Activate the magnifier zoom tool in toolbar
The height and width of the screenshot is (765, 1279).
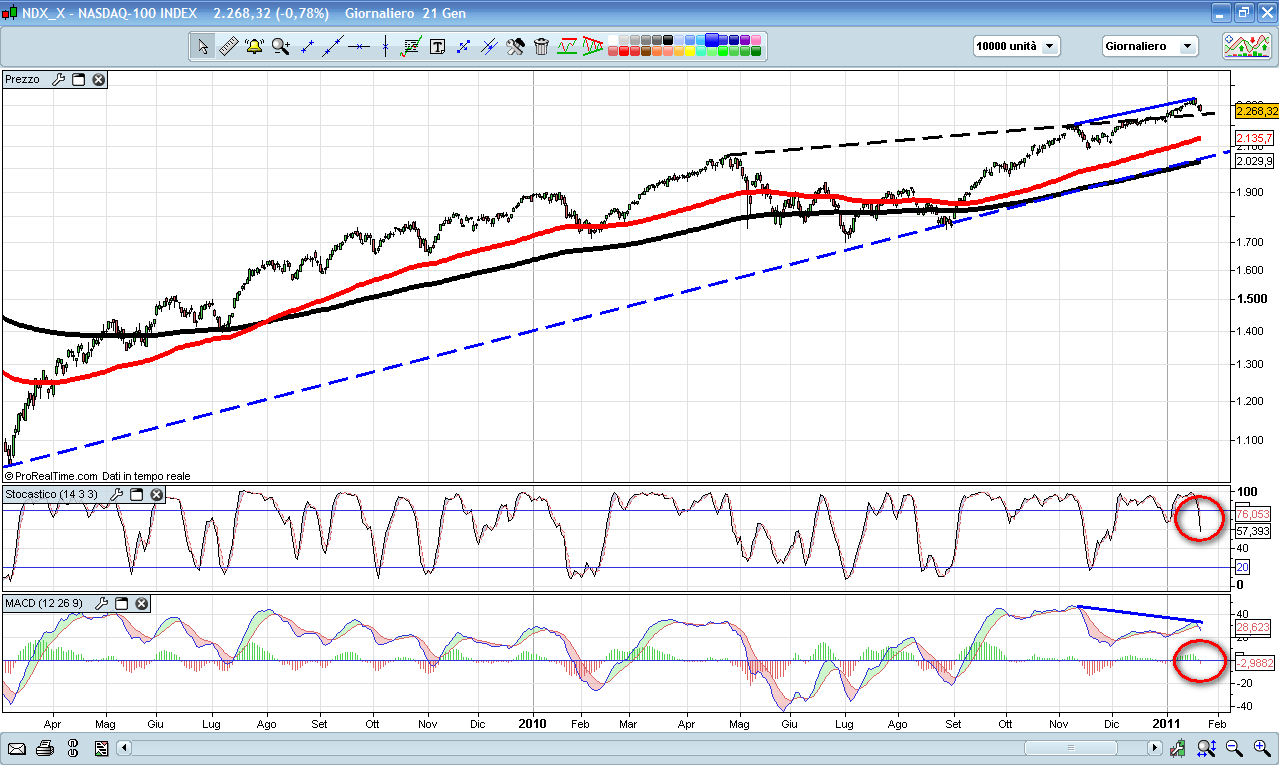(280, 46)
